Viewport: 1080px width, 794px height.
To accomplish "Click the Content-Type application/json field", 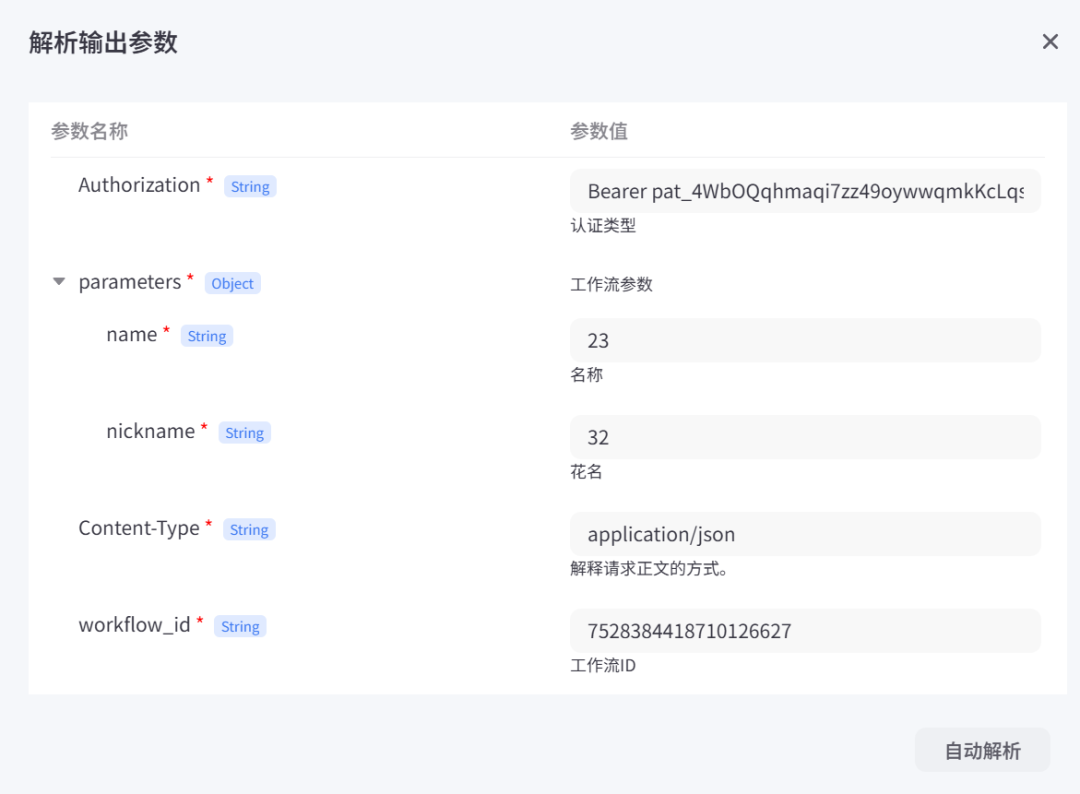I will pos(805,534).
